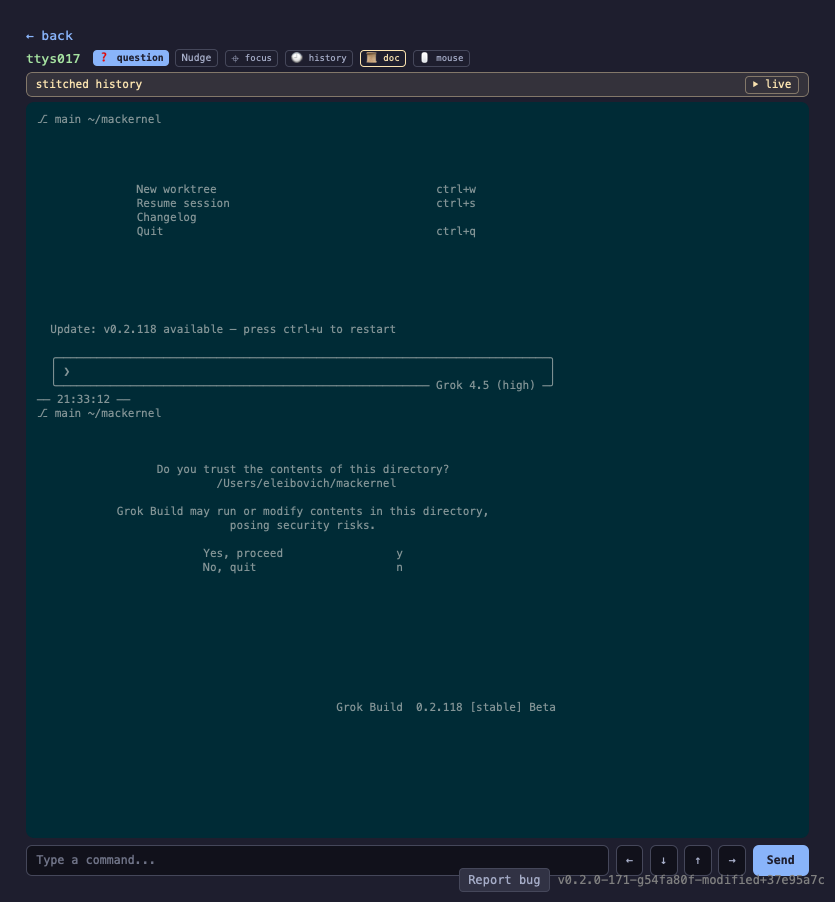The width and height of the screenshot is (835, 902).
Task: Click the question status badge
Action: point(131,58)
